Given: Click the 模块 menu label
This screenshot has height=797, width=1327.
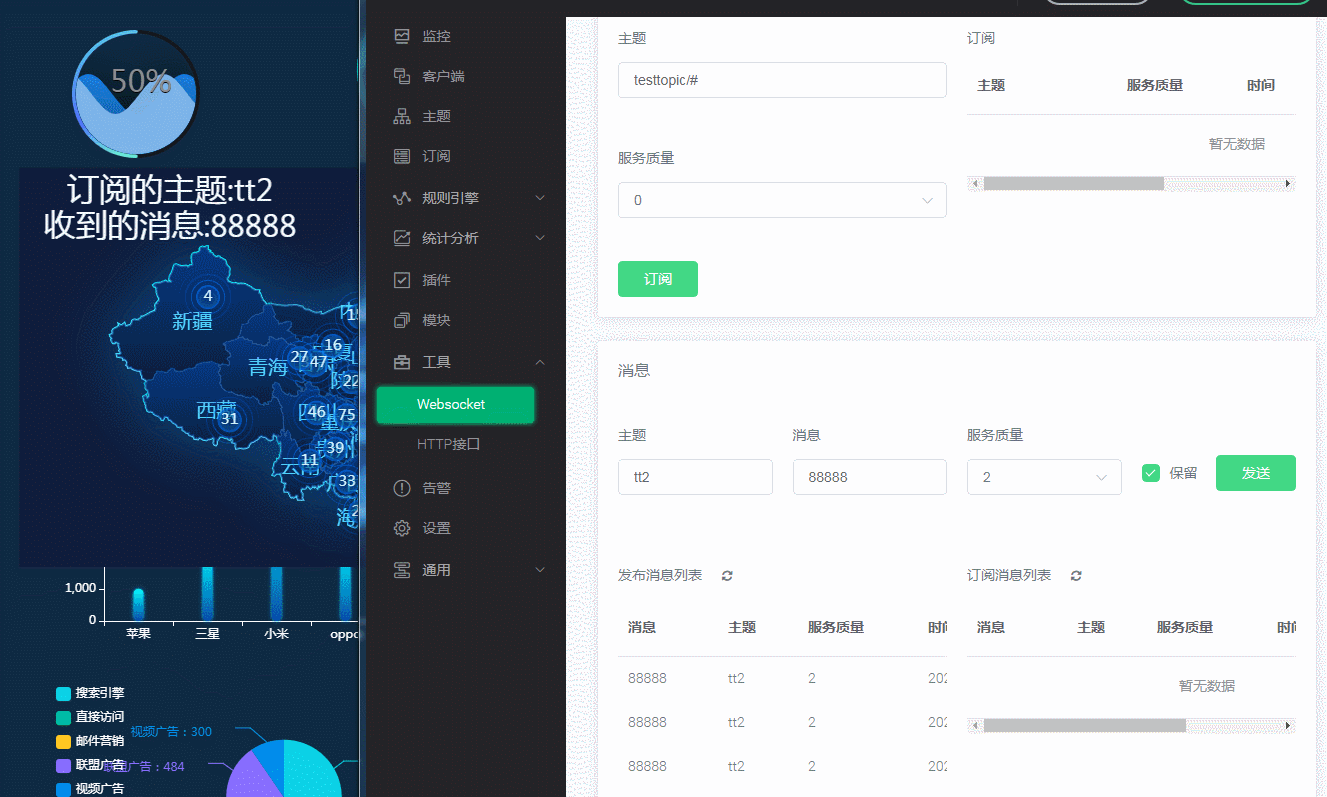Looking at the screenshot, I should coord(436,320).
